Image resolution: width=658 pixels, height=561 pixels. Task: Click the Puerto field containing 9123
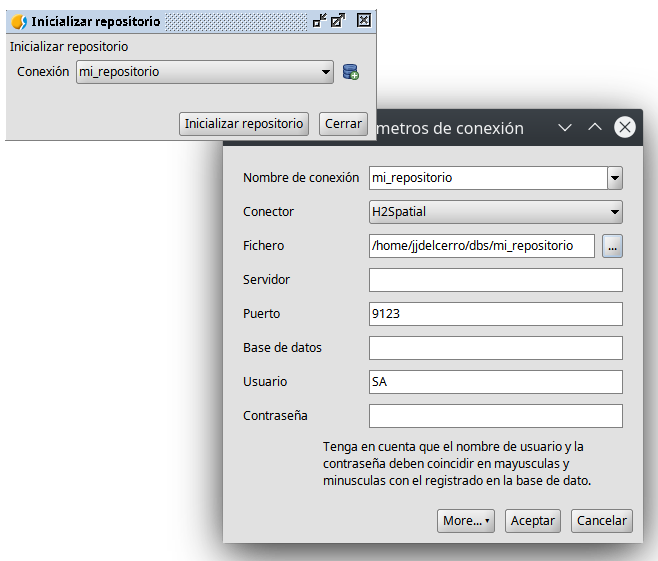(495, 314)
